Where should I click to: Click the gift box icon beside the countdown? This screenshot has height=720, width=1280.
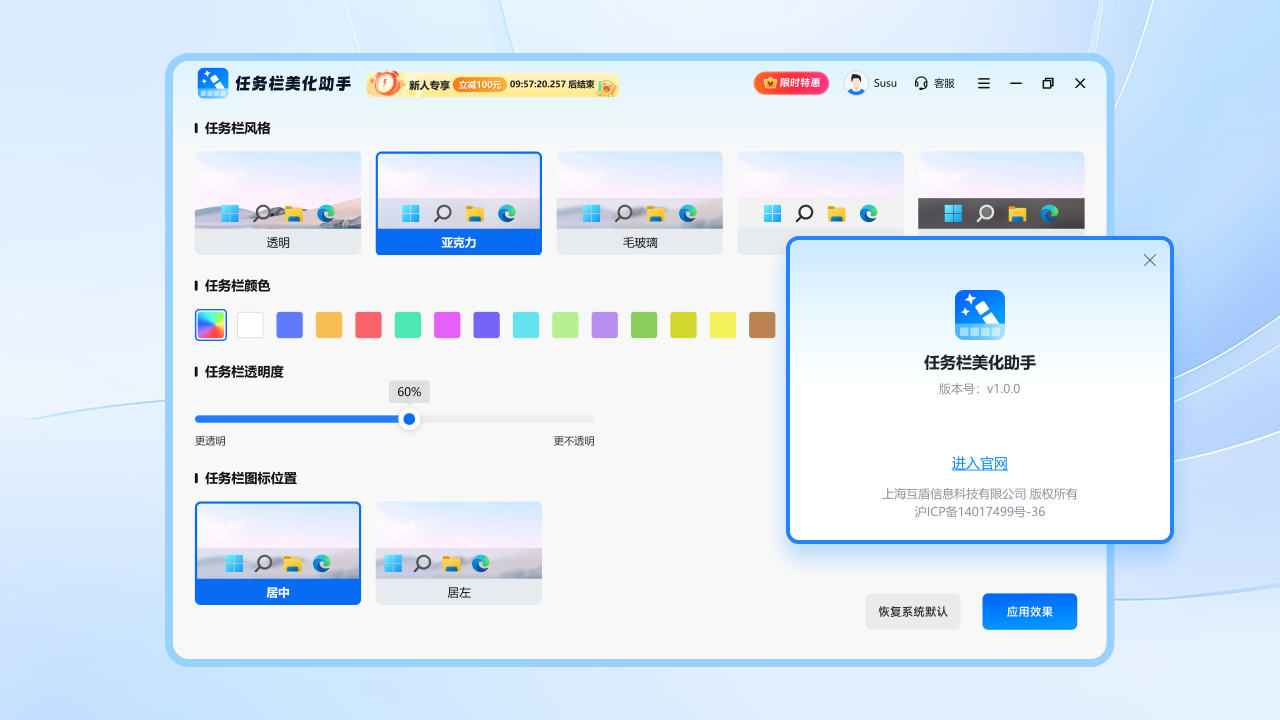[x=606, y=87]
